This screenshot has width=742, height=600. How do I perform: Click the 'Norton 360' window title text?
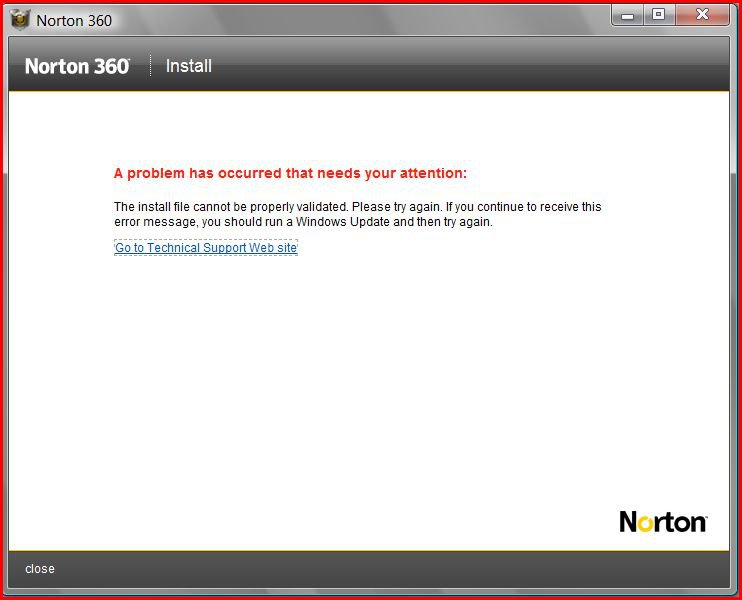pyautogui.click(x=74, y=21)
